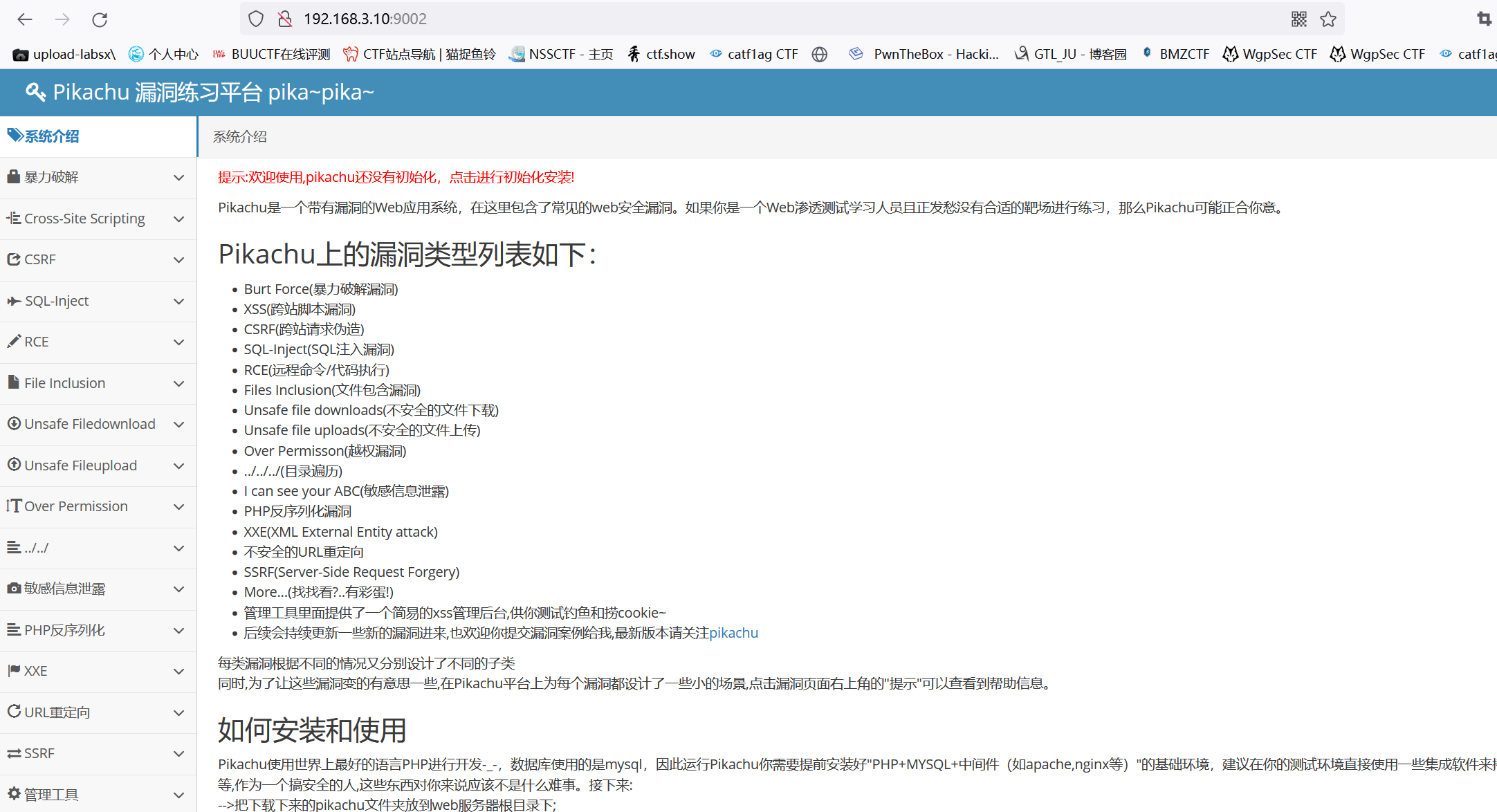Open the URL重定向 menu item
The width and height of the screenshot is (1497, 812).
click(x=98, y=712)
